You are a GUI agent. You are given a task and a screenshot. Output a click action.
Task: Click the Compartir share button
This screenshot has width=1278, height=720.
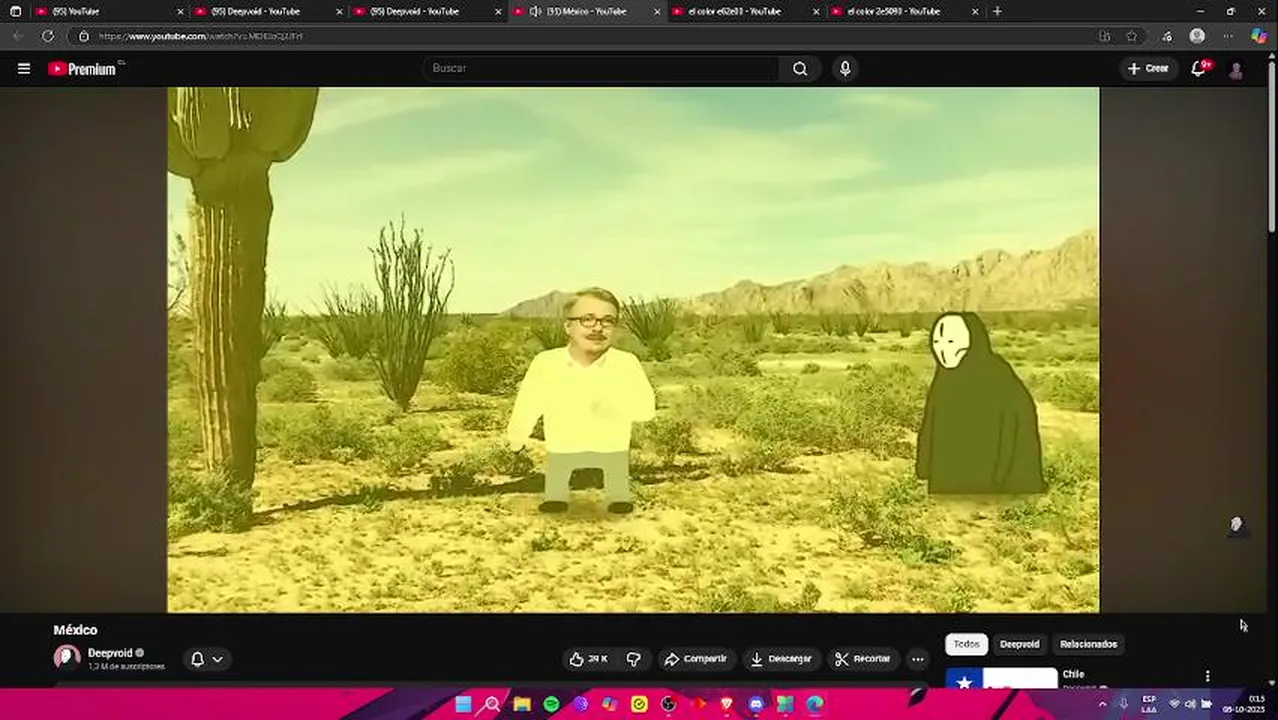click(696, 659)
